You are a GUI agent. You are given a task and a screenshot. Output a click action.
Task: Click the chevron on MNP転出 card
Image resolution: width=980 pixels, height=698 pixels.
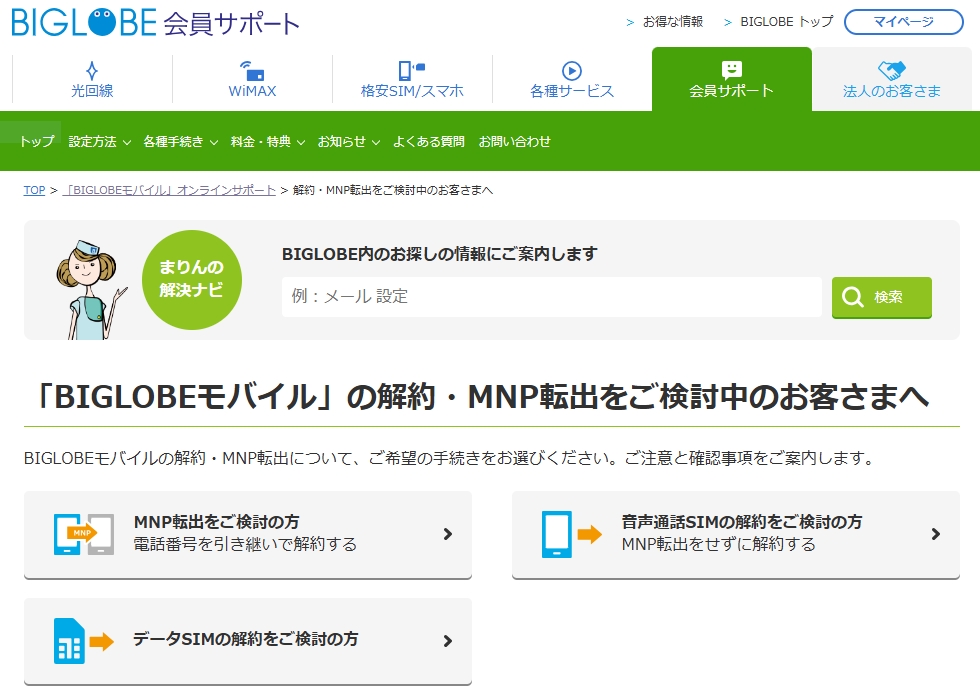tap(448, 534)
